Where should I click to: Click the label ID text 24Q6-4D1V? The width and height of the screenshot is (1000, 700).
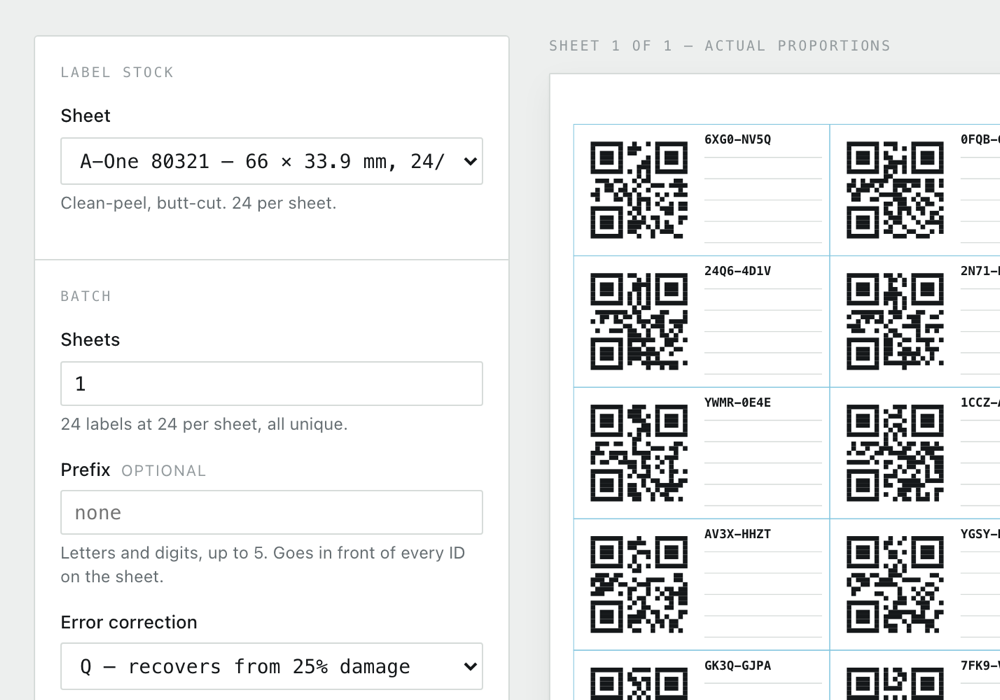click(738, 271)
